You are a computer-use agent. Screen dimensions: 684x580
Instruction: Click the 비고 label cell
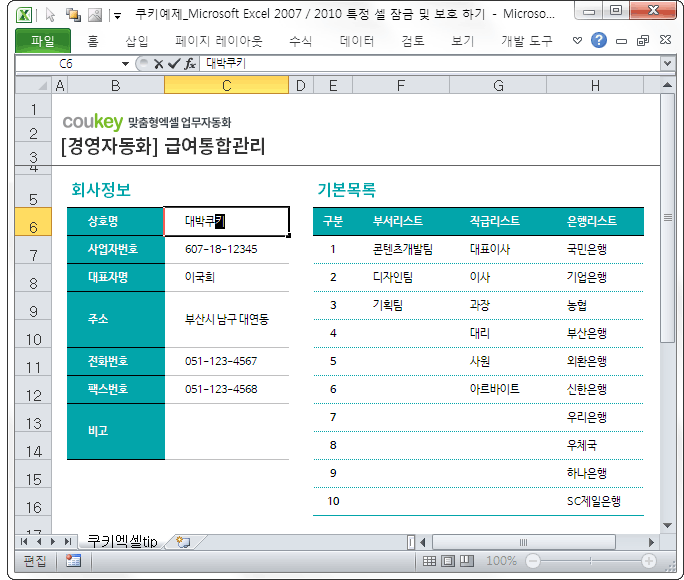tap(116, 431)
